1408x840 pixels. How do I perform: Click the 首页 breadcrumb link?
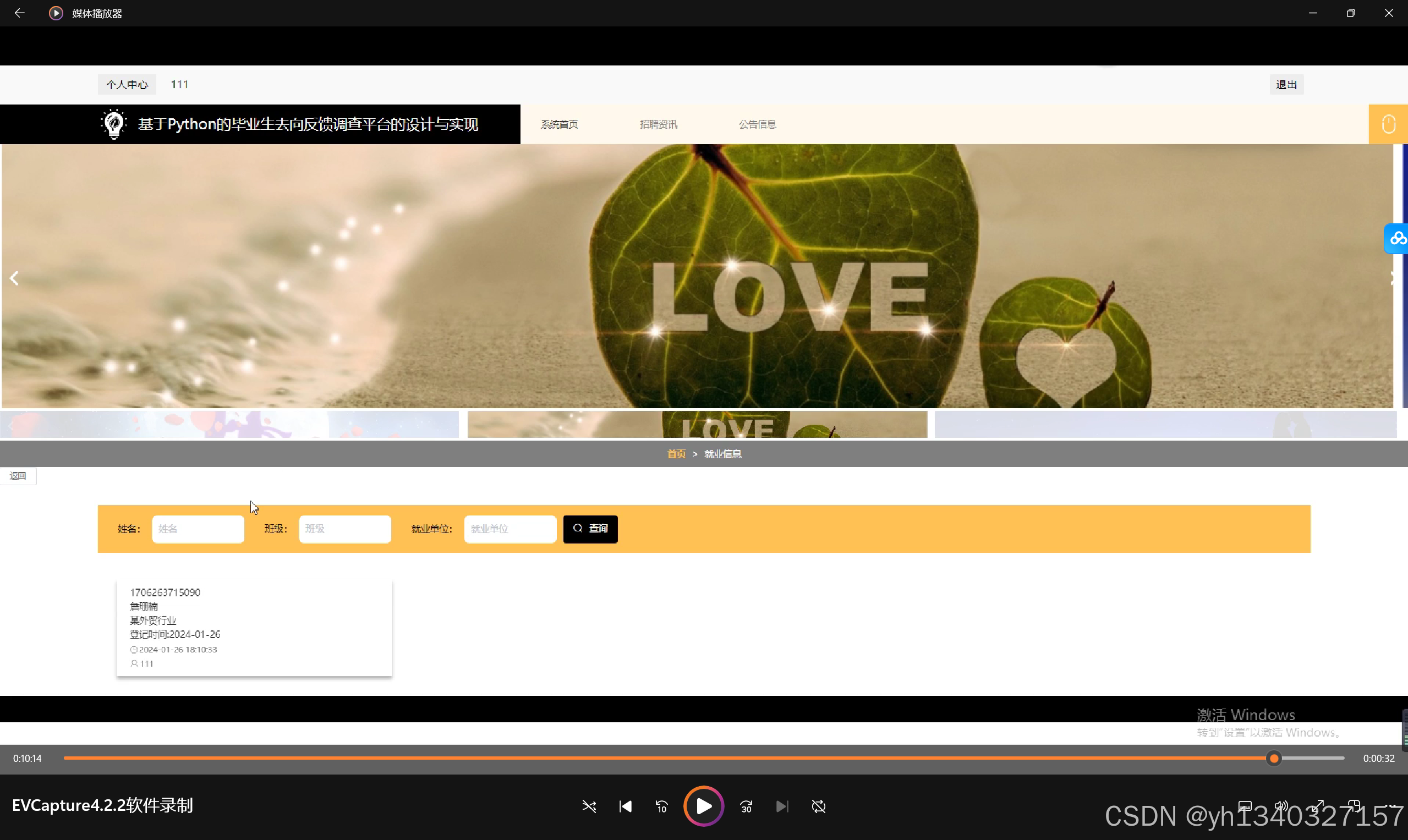[677, 454]
